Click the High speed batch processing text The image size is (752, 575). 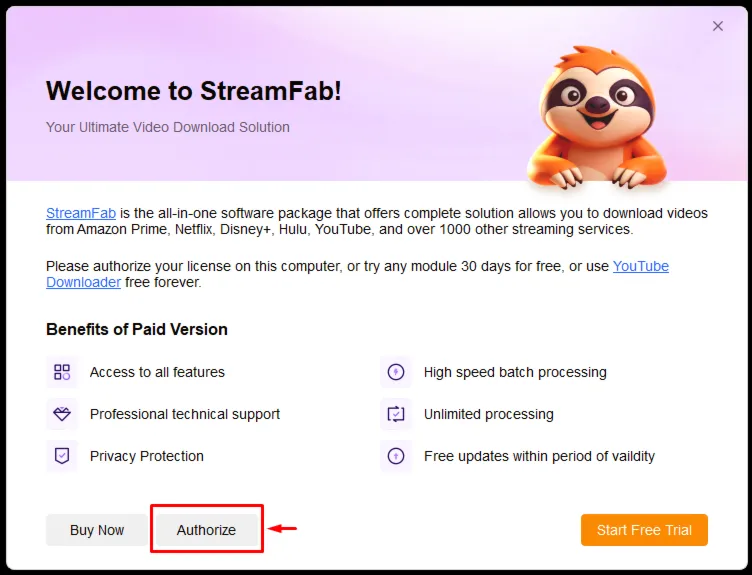pos(515,372)
